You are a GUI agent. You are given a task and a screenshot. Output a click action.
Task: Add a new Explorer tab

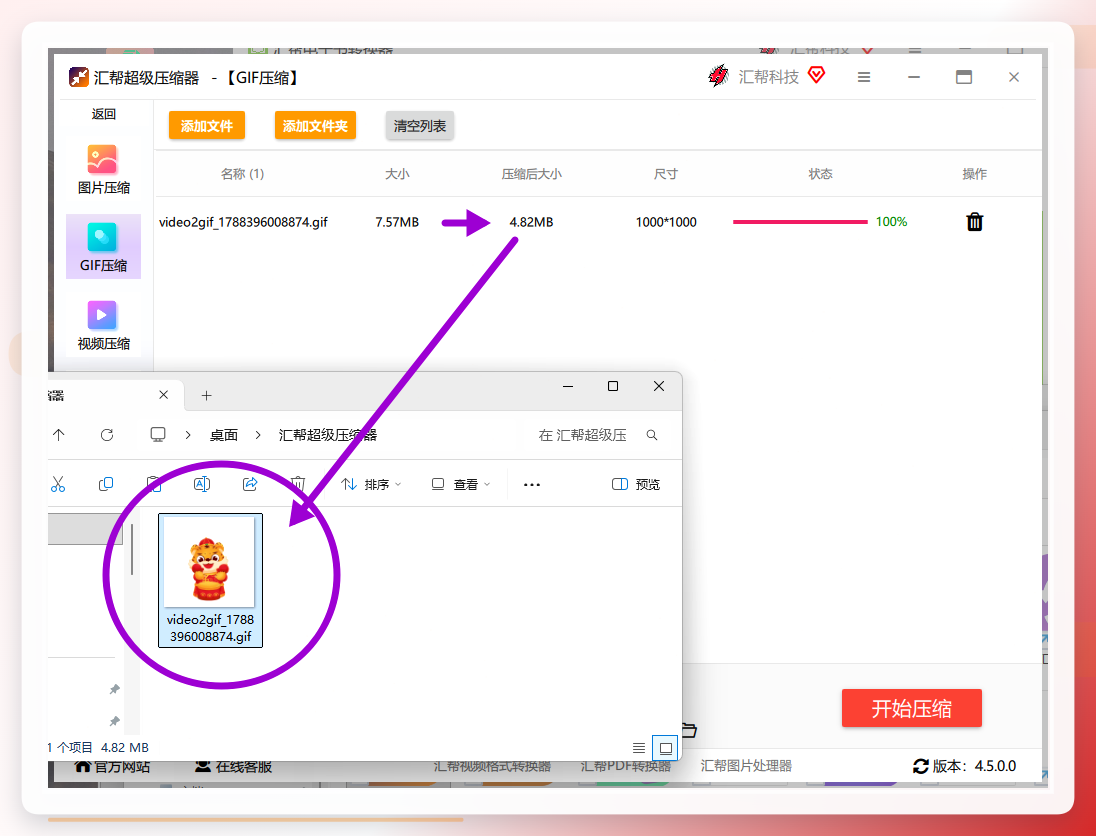pos(206,396)
